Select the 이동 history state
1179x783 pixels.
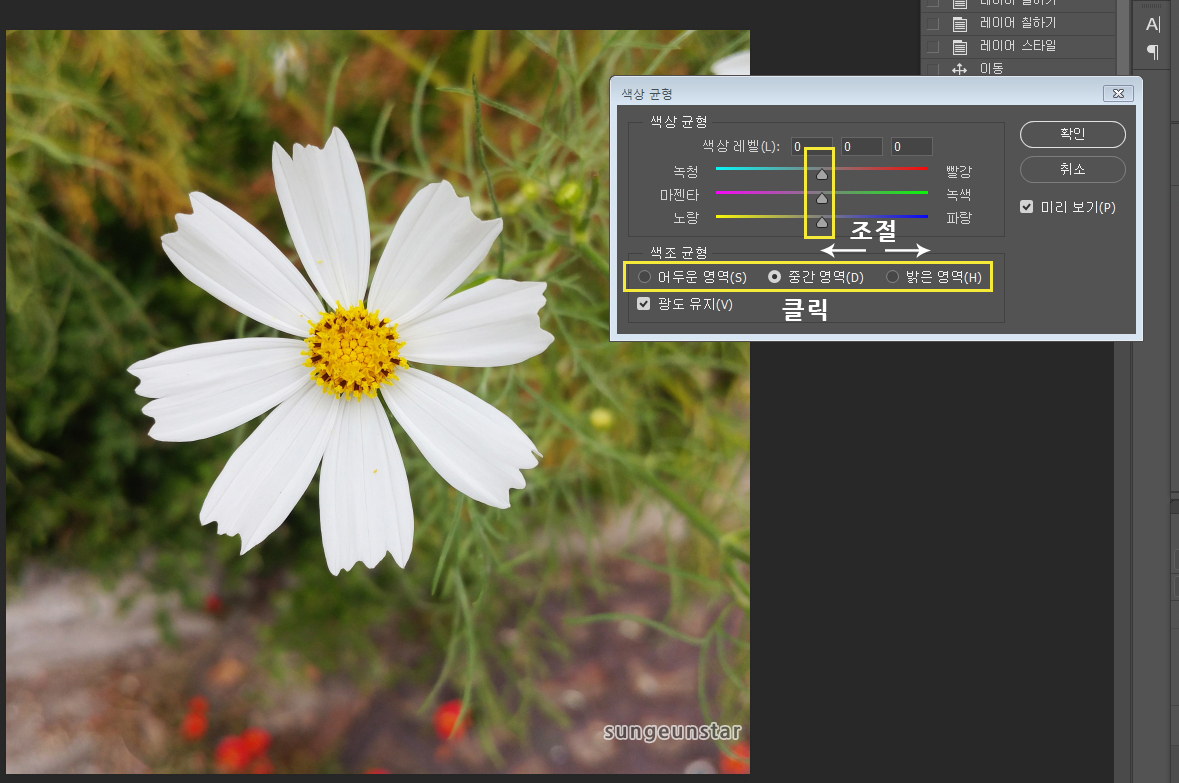coord(1018,68)
